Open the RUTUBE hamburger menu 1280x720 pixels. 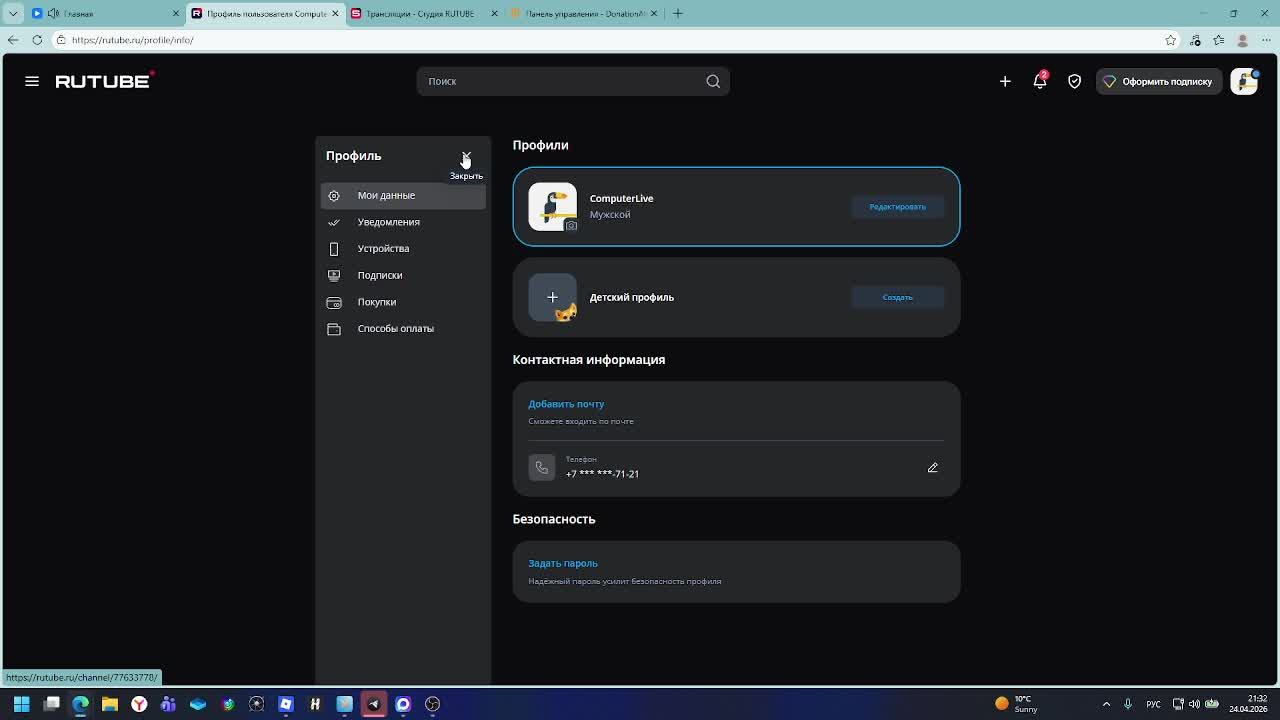pos(32,81)
